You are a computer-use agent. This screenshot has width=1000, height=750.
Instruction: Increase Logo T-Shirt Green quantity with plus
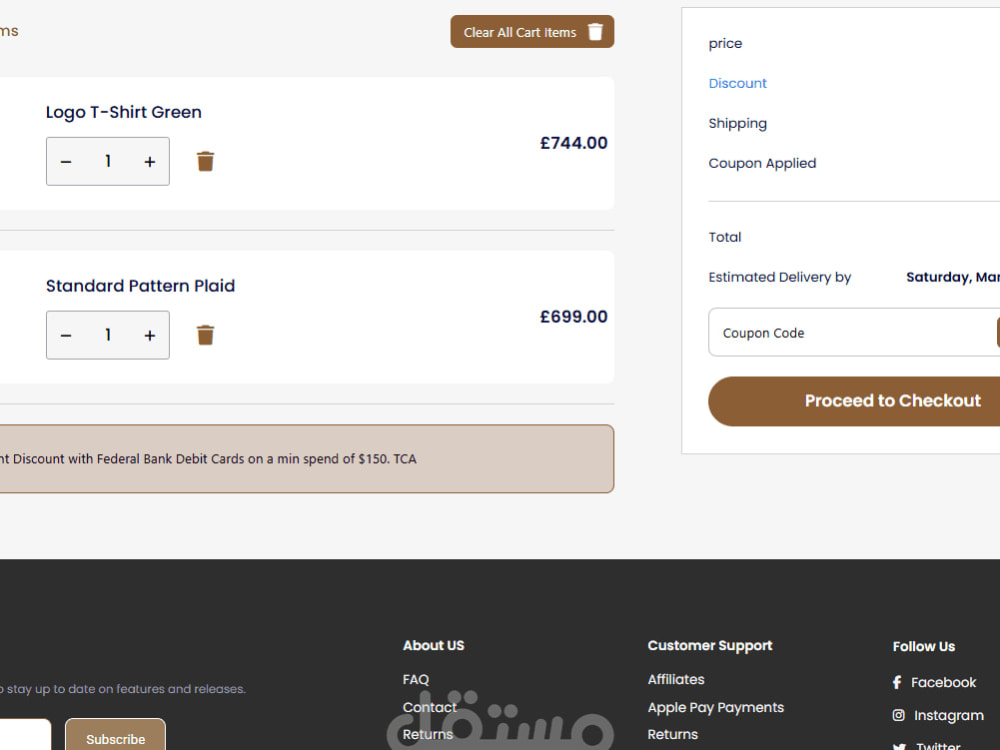pos(149,162)
